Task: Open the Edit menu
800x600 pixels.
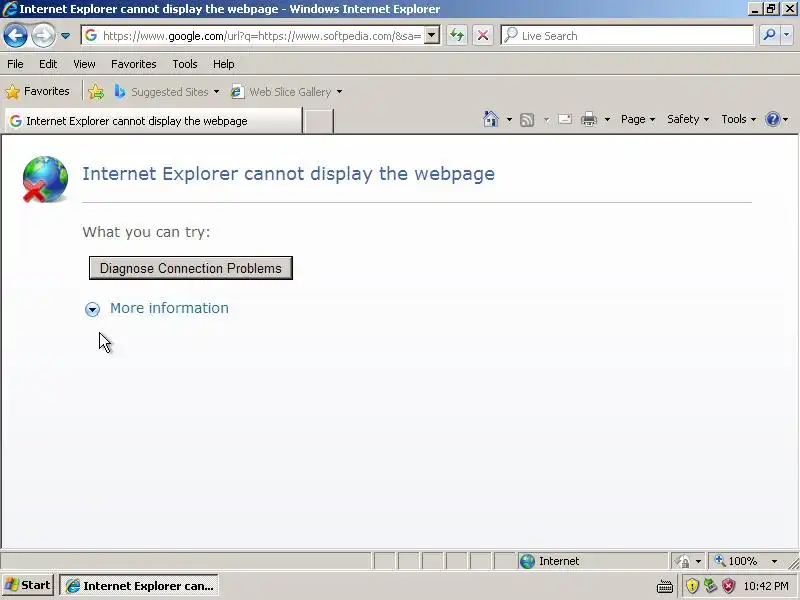Action: [x=48, y=64]
